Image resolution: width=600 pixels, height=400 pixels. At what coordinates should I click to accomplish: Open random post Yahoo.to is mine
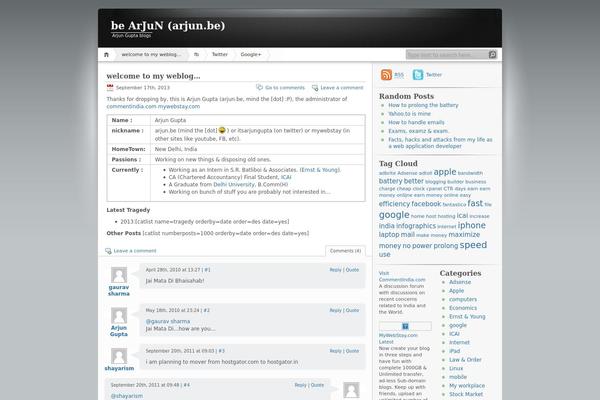pos(409,114)
